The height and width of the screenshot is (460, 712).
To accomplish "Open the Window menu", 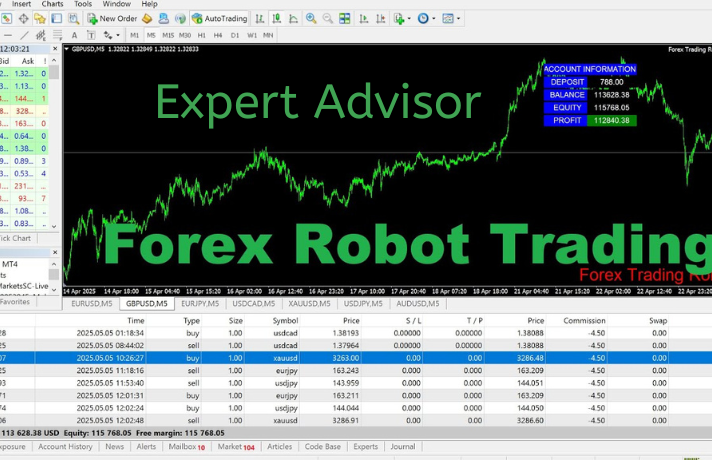I will pyautogui.click(x=117, y=4).
